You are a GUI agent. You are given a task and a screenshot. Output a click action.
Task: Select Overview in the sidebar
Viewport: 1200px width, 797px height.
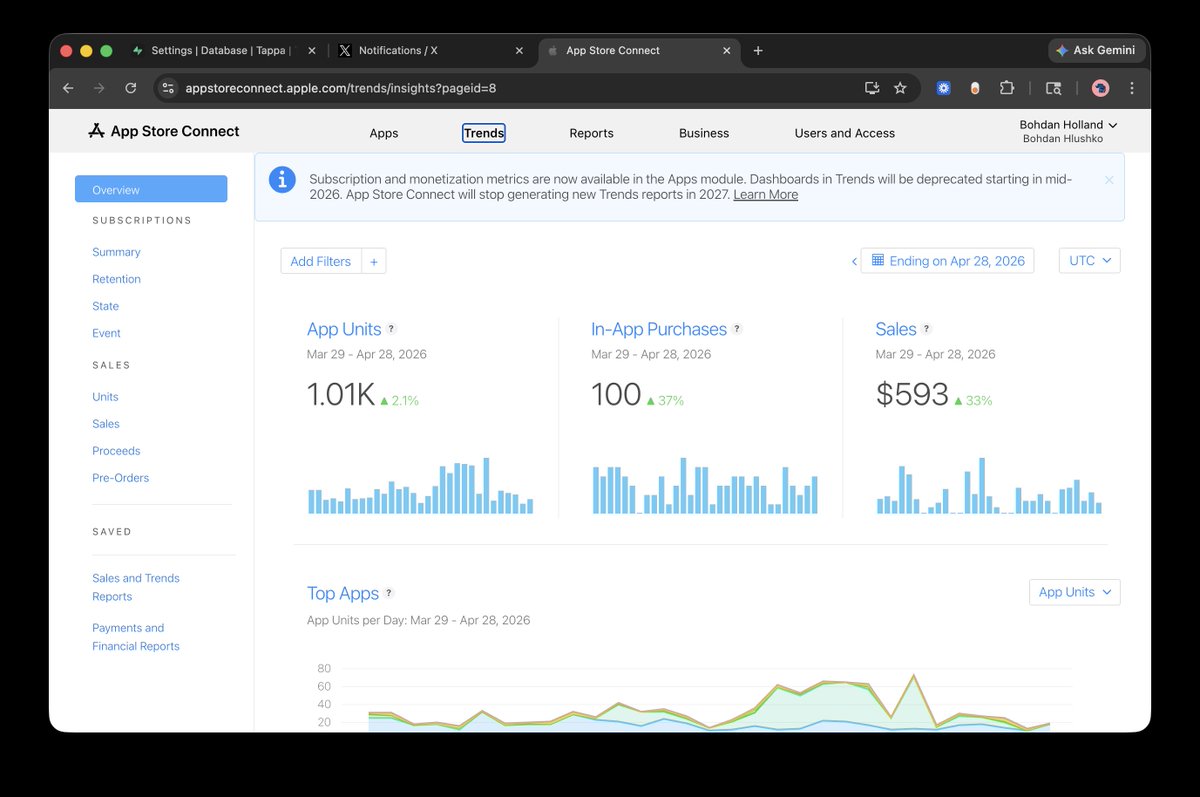pyautogui.click(x=151, y=189)
